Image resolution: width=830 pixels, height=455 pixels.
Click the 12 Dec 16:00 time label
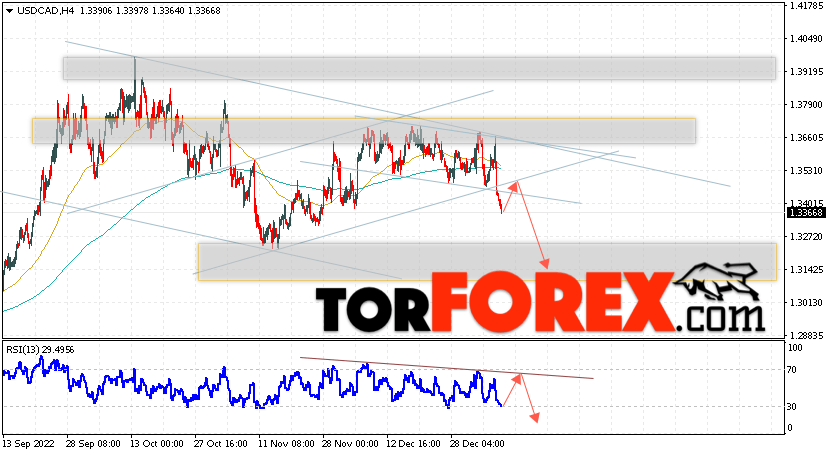(413, 444)
